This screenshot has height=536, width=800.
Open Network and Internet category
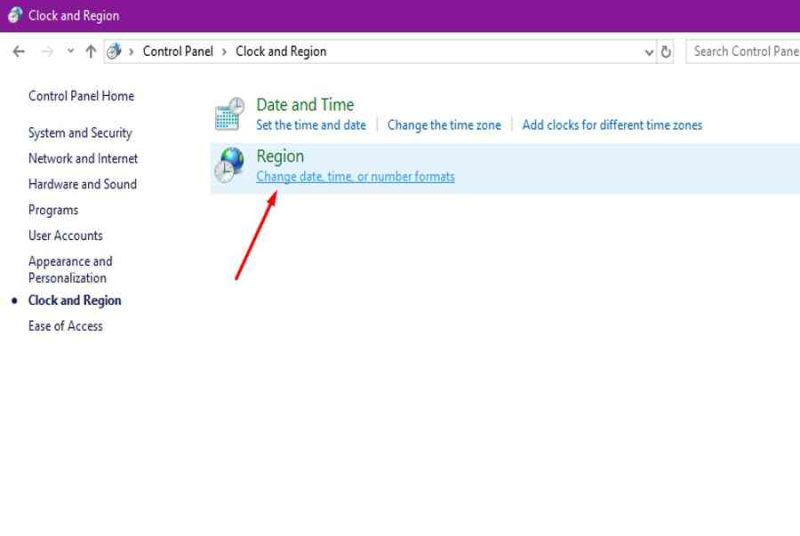pyautogui.click(x=83, y=159)
